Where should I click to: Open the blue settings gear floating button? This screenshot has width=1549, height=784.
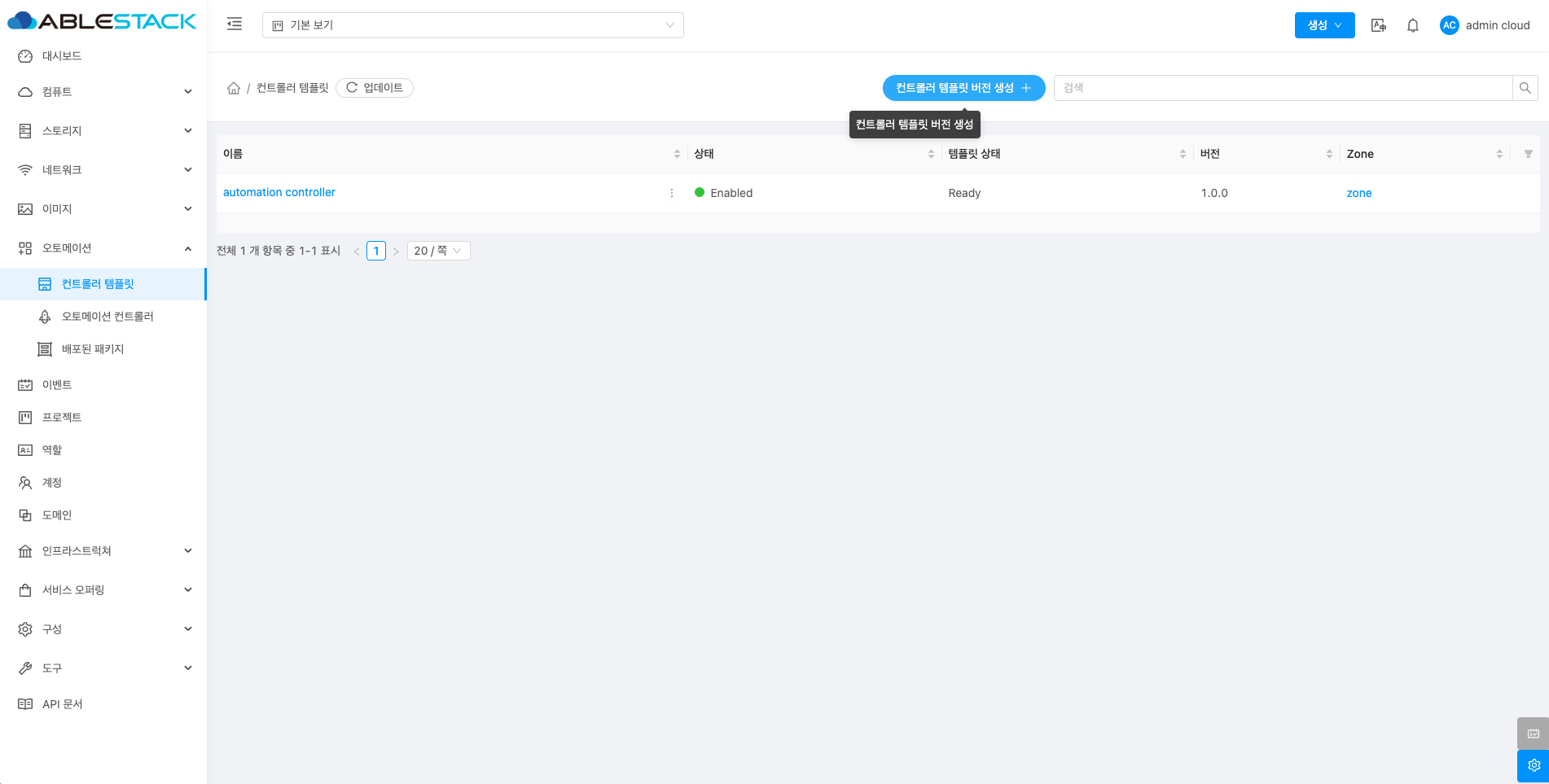[x=1533, y=766]
